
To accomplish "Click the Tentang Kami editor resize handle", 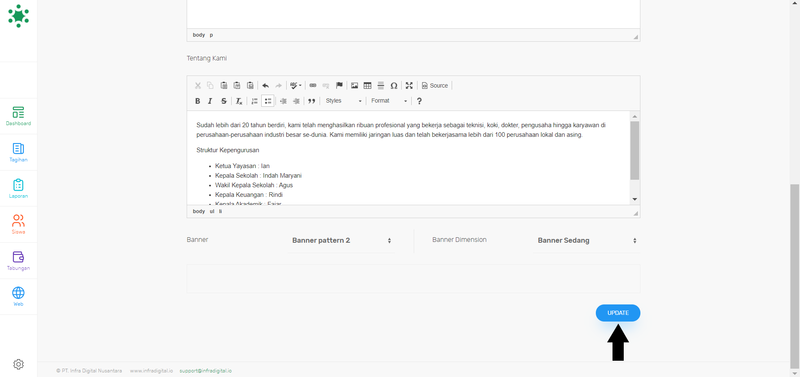I will pyautogui.click(x=636, y=213).
